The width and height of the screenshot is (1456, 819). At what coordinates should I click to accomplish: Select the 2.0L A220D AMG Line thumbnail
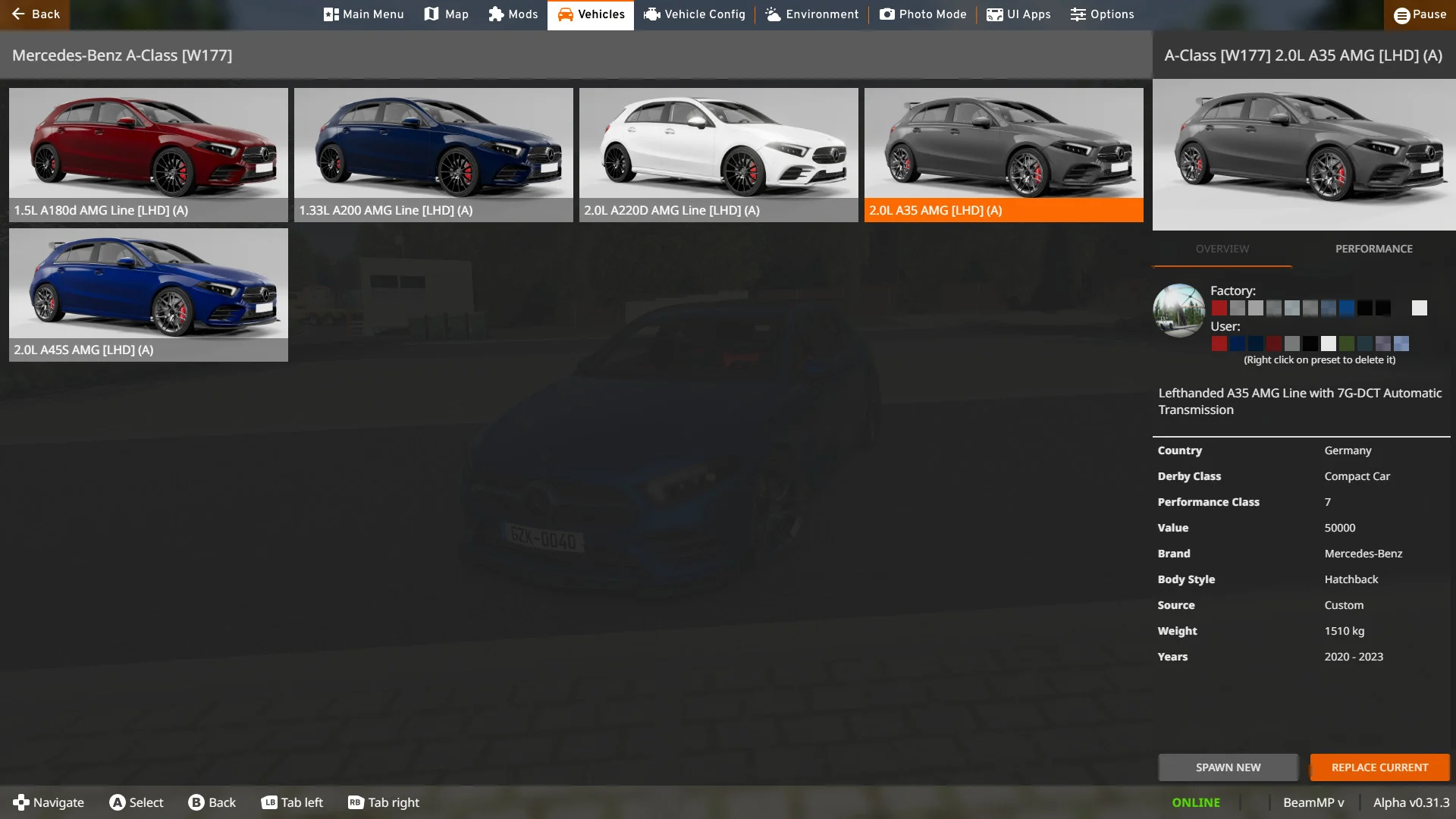[718, 155]
